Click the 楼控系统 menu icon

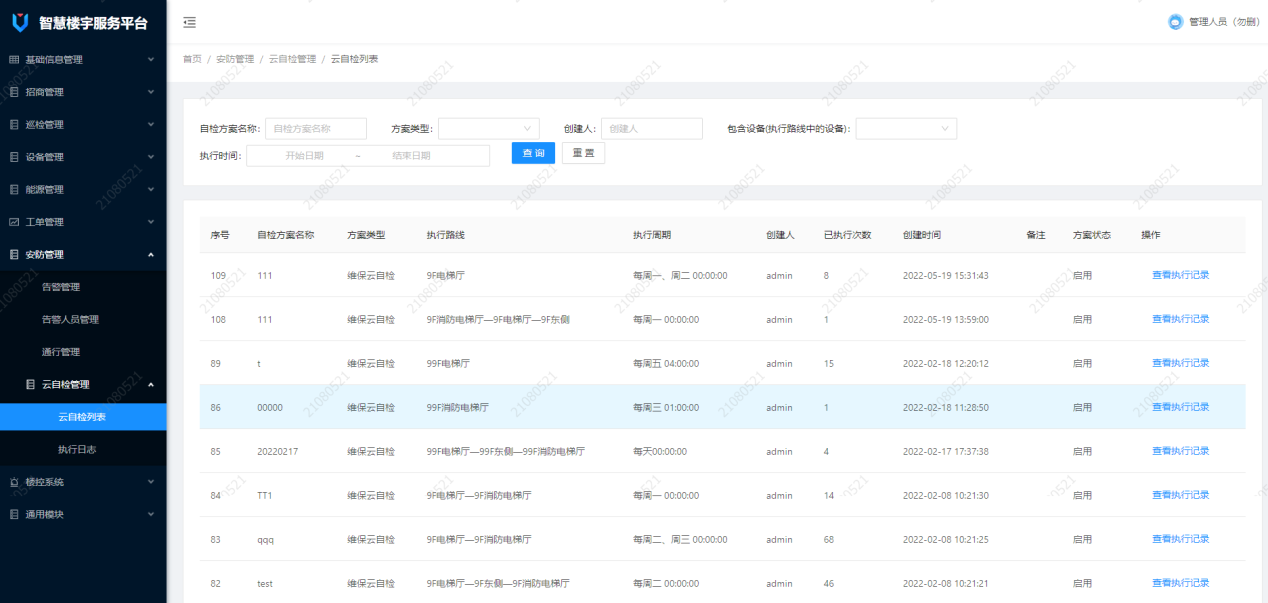14,482
